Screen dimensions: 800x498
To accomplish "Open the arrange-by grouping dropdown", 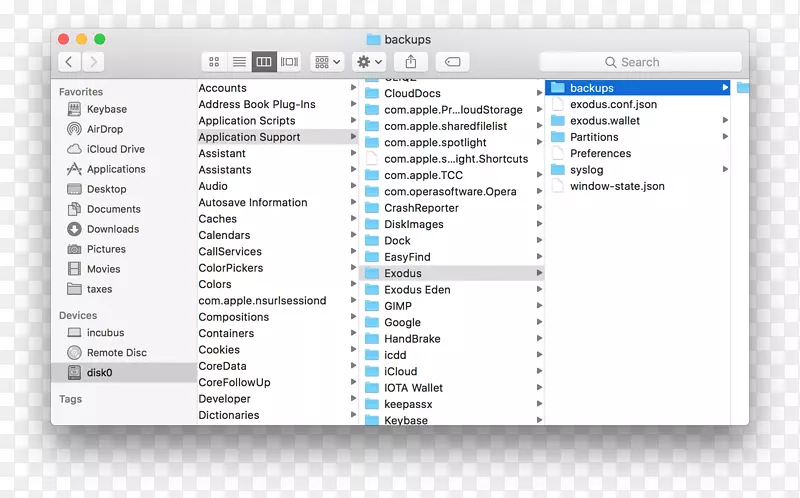I will (x=327, y=62).
